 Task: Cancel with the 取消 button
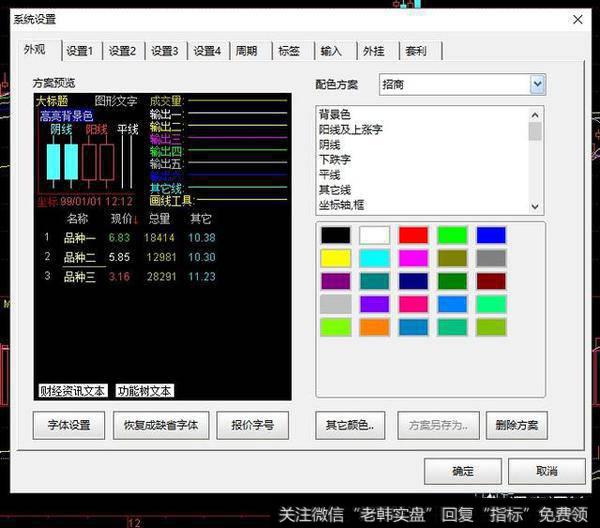pyautogui.click(x=546, y=471)
